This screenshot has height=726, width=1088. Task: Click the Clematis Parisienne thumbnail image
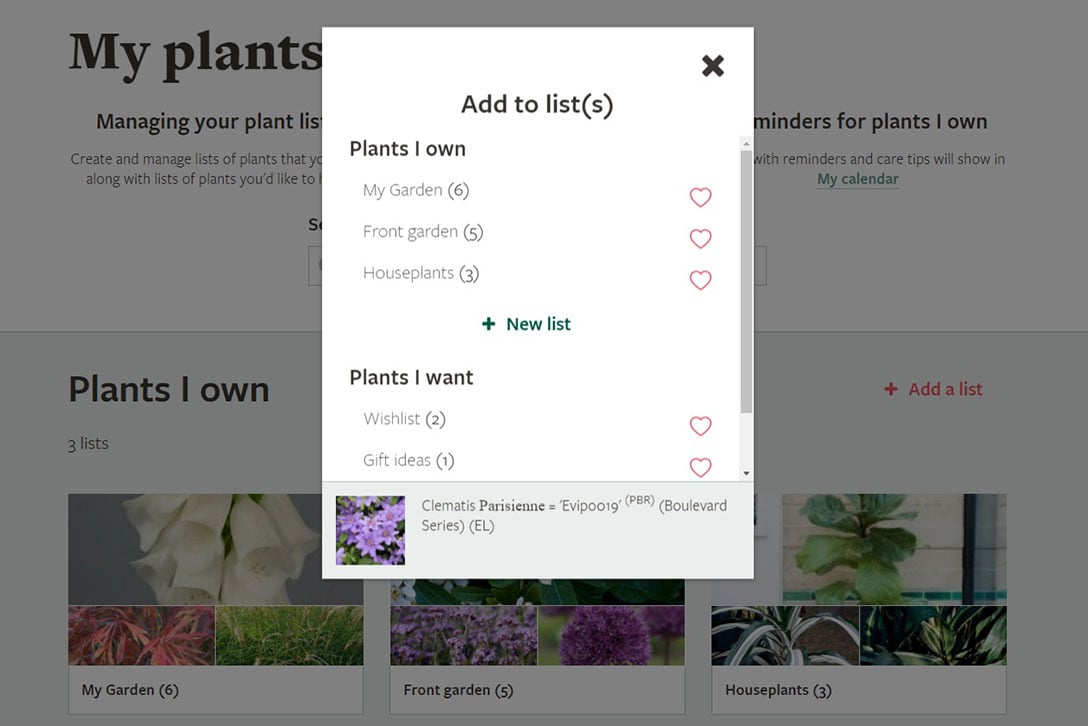click(370, 530)
